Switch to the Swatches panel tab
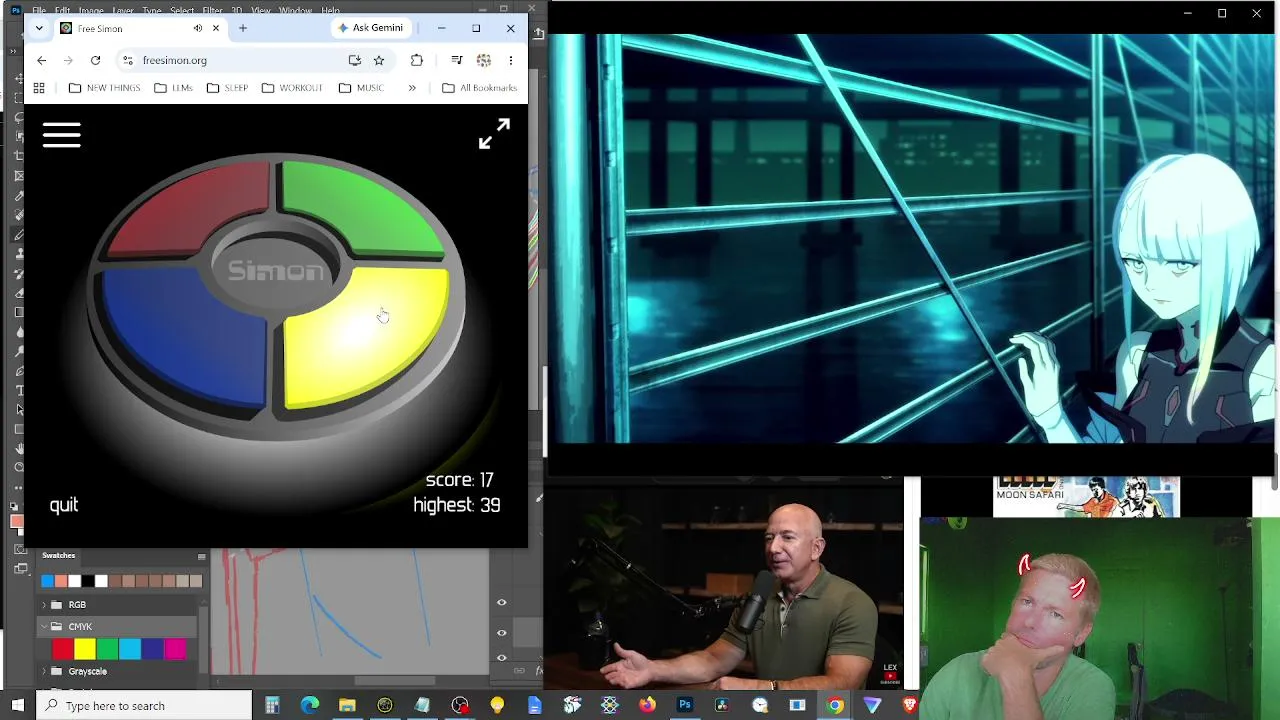 (59, 556)
